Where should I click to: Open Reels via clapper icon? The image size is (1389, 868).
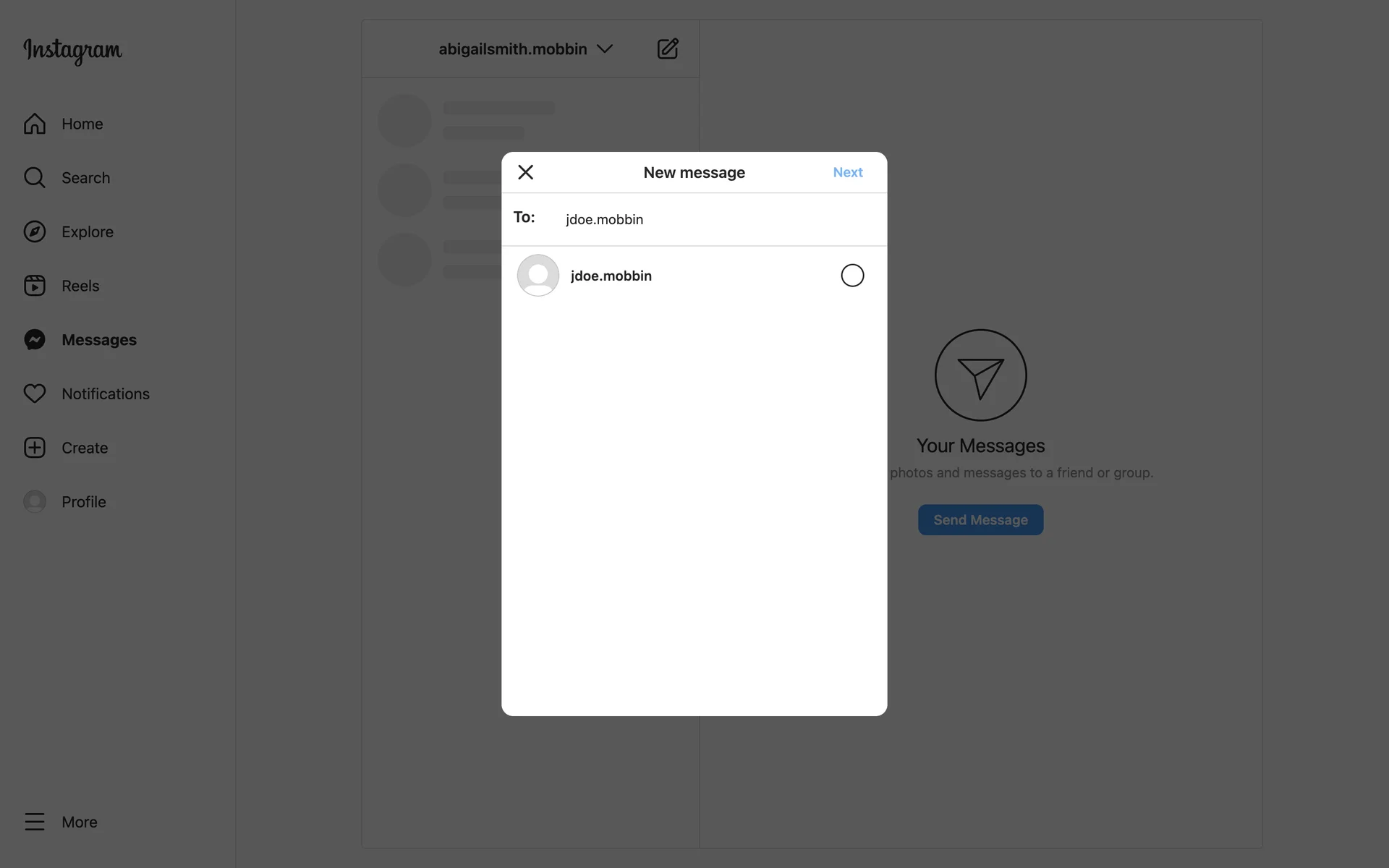point(35,286)
